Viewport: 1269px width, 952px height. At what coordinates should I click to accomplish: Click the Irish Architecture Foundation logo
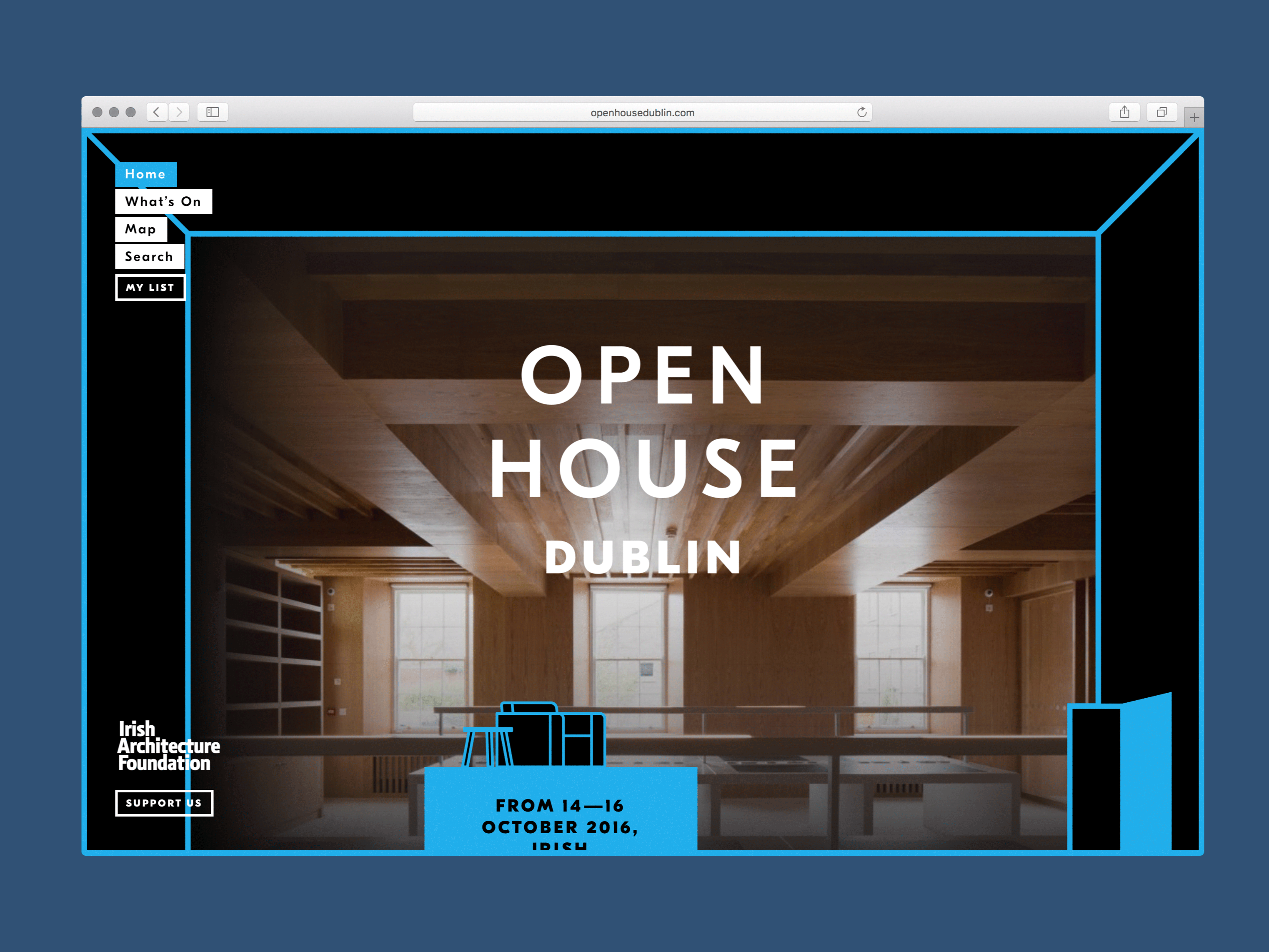point(168,745)
